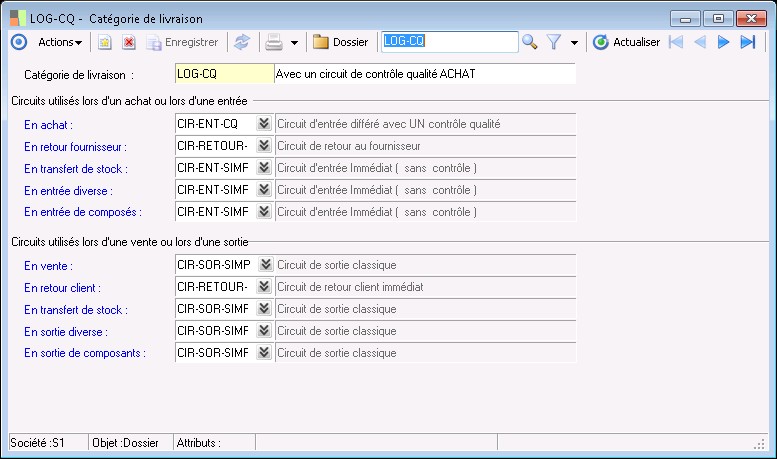Go to the next record
This screenshot has width=777, height=459.
723,42
